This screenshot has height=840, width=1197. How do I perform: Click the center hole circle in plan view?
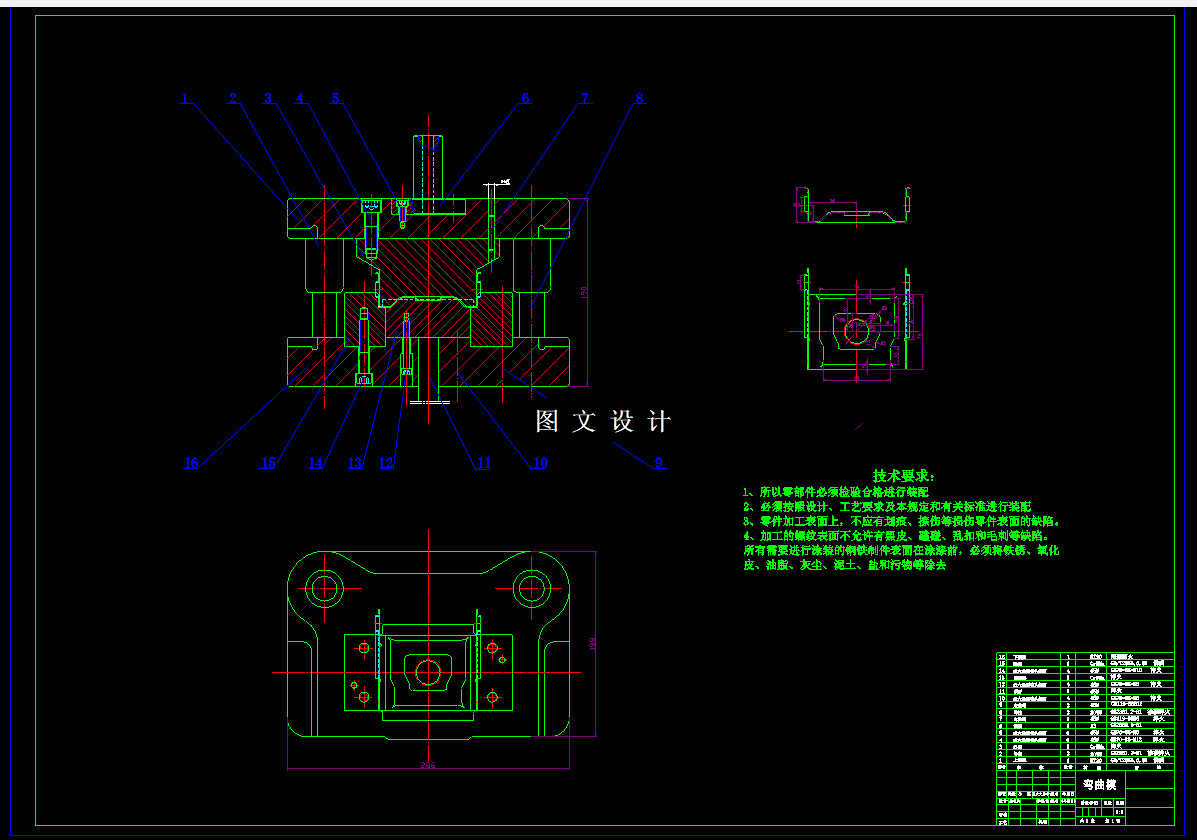428,673
